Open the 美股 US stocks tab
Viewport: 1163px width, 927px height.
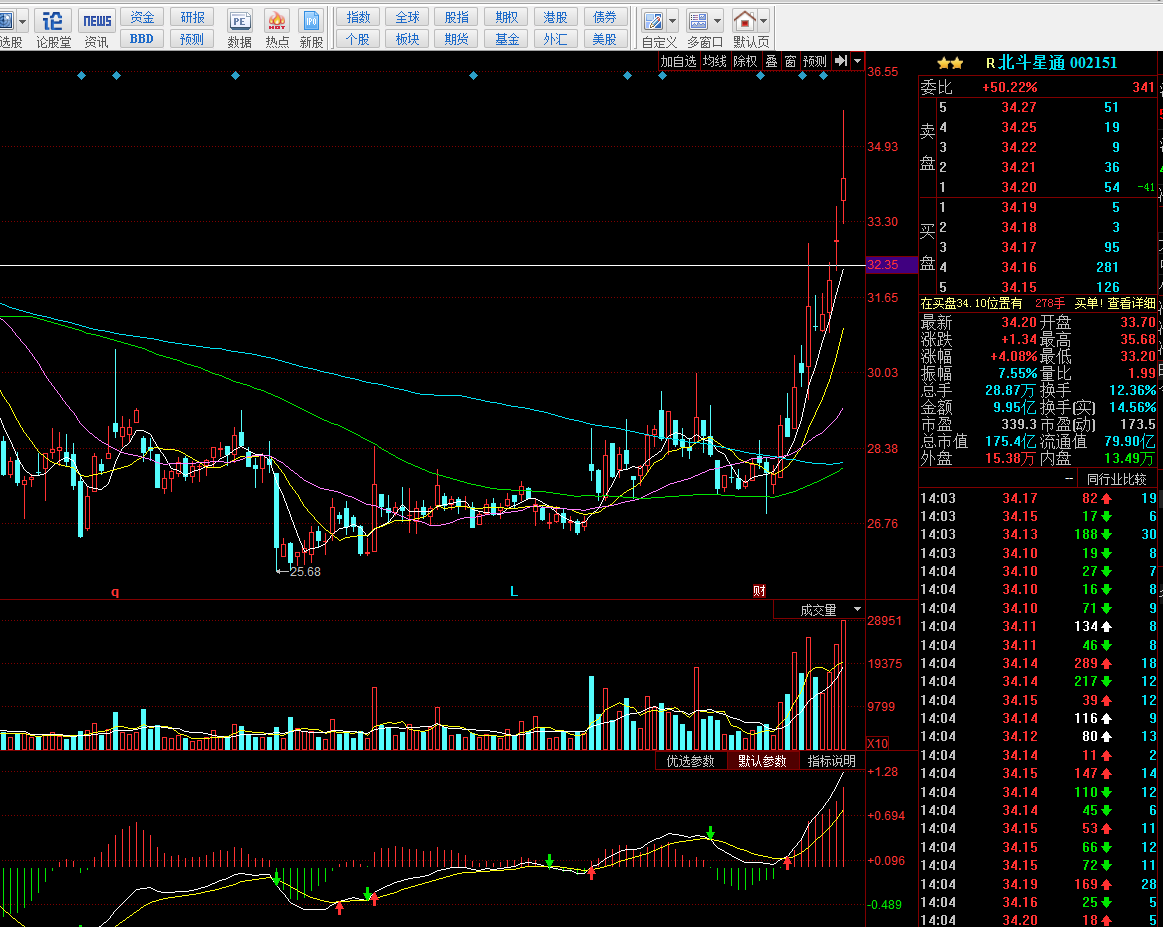[605, 39]
